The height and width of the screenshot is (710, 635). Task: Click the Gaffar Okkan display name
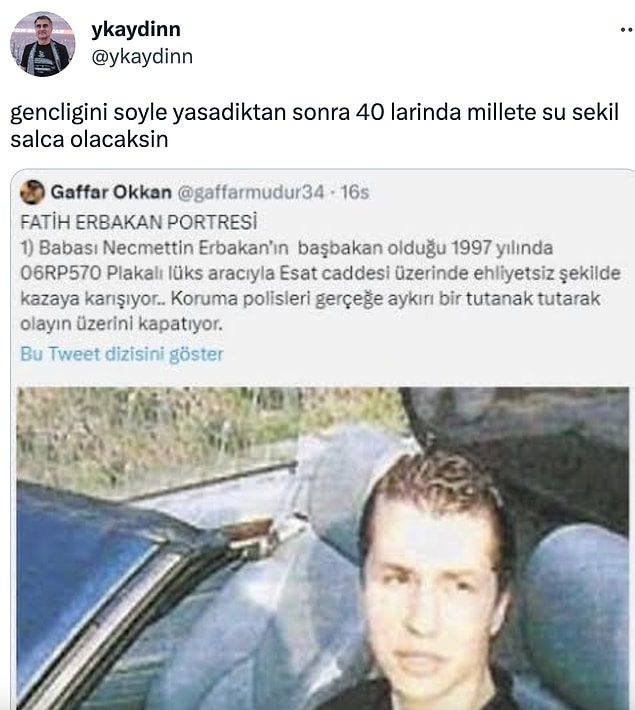(x=111, y=192)
